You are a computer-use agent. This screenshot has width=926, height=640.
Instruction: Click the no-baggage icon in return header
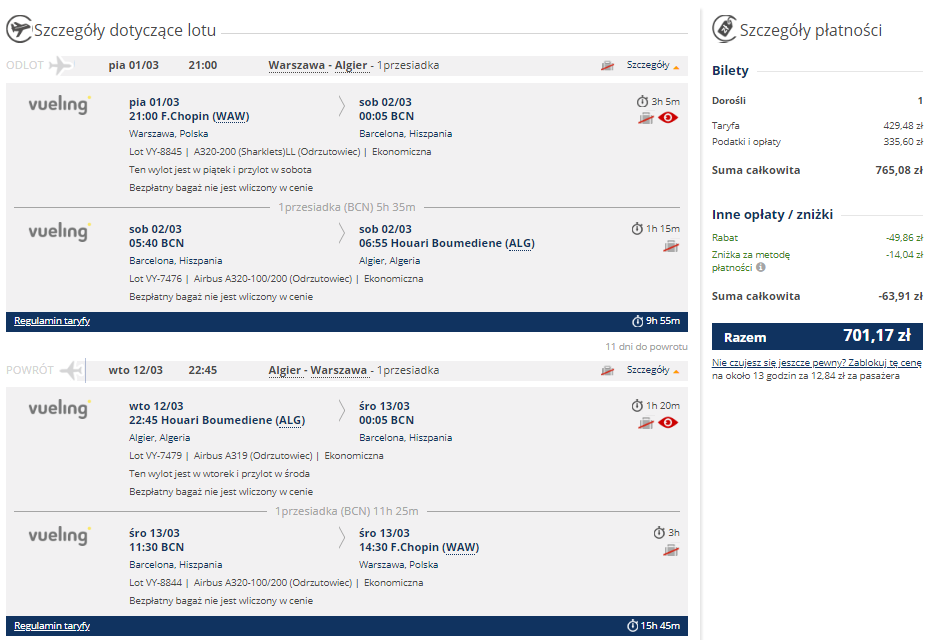pos(607,370)
